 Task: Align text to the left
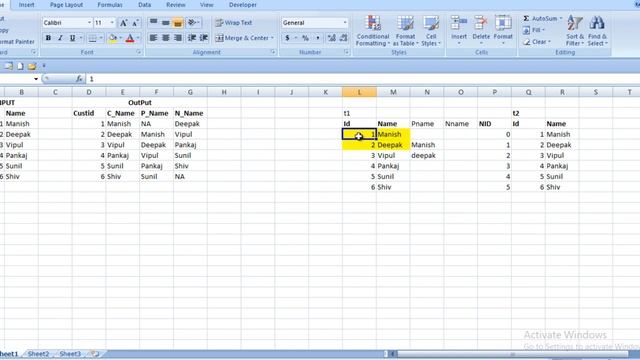tap(153, 38)
